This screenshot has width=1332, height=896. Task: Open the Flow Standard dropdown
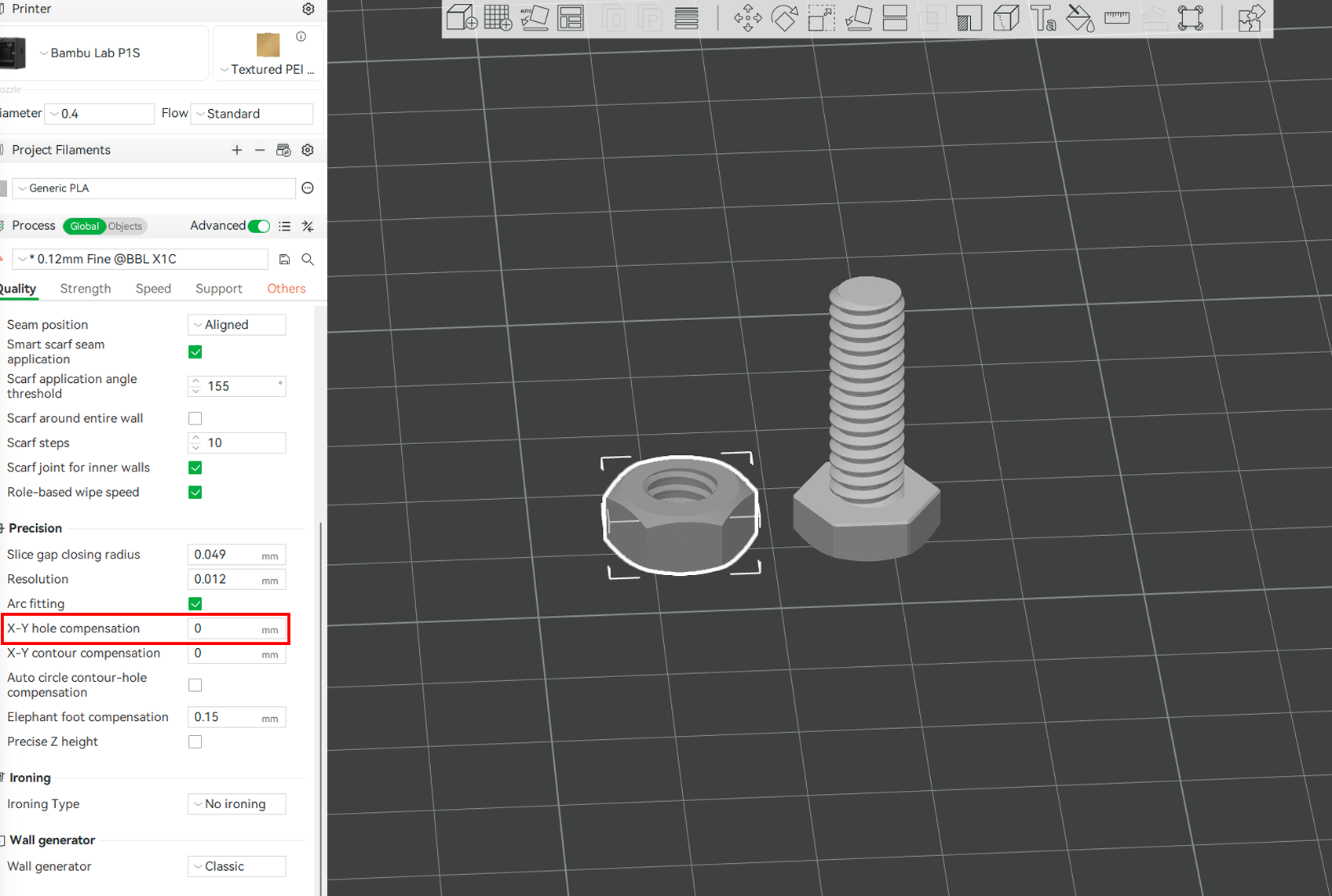(252, 114)
